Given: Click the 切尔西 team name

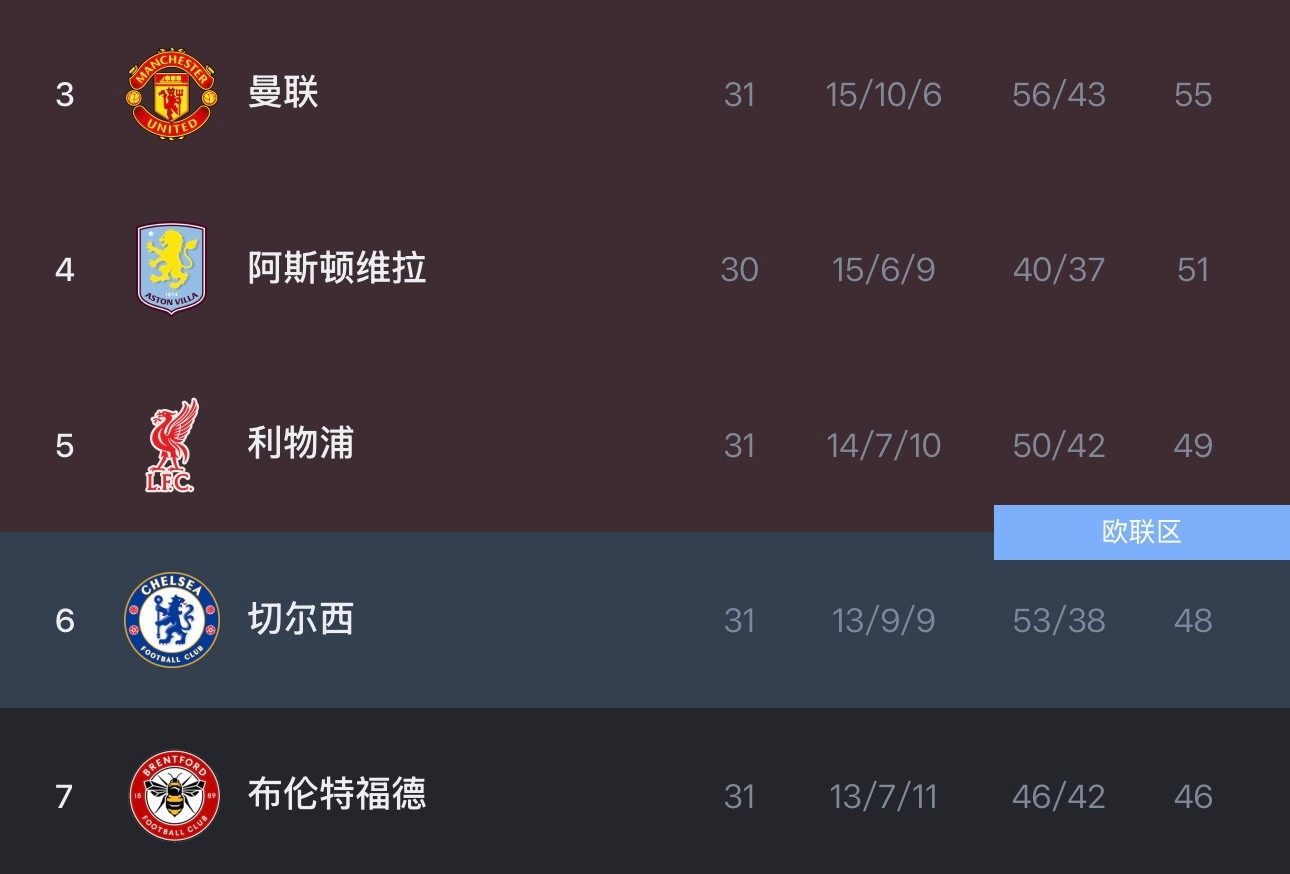Looking at the screenshot, I should click(x=300, y=620).
